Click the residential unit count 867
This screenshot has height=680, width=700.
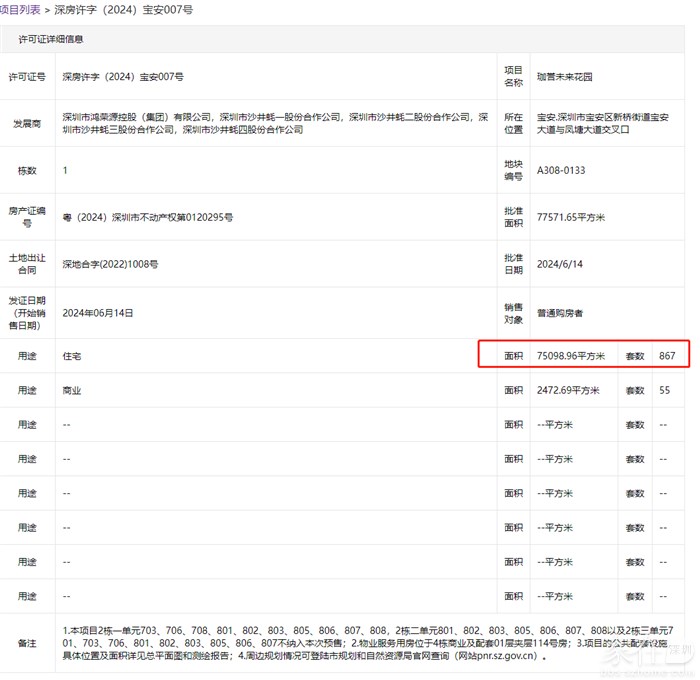coord(668,355)
